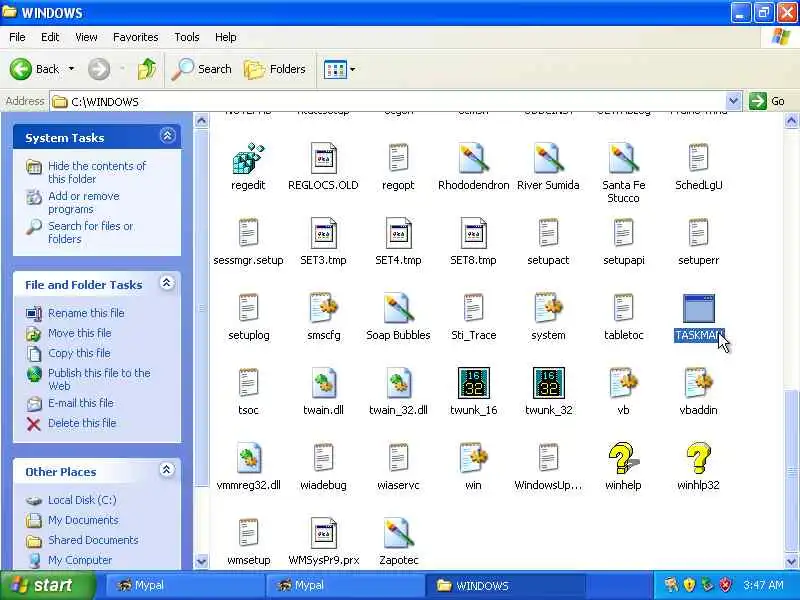800x600 pixels.
Task: Select the WMSysPr9.prx file icon
Action: (323, 533)
